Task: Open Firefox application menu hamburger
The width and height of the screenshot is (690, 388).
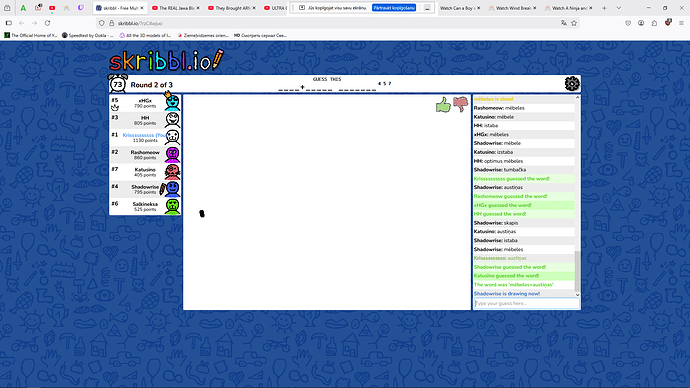Action: click(x=681, y=23)
